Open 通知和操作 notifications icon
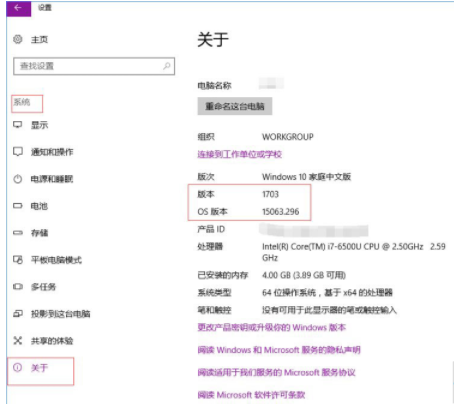The height and width of the screenshot is (404, 454). click(x=18, y=152)
